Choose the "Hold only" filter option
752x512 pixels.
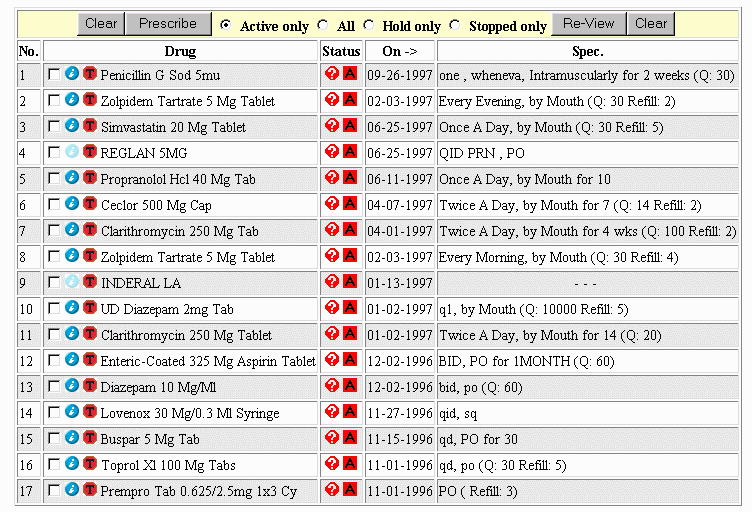[x=368, y=25]
